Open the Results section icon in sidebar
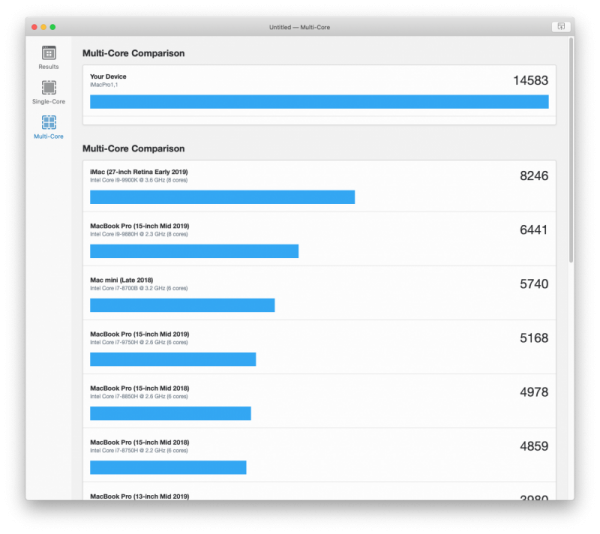The width and height of the screenshot is (600, 534). [49, 53]
